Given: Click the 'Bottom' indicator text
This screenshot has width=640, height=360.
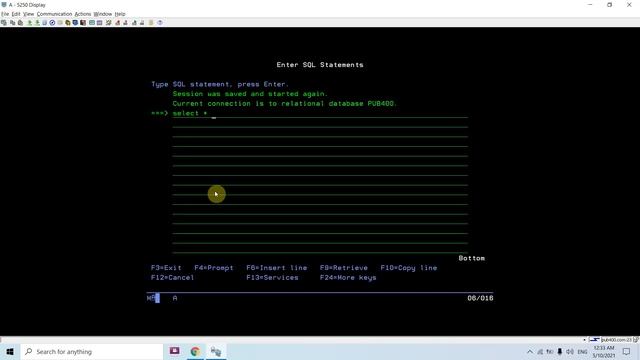Looking at the screenshot, I should coord(471,258).
